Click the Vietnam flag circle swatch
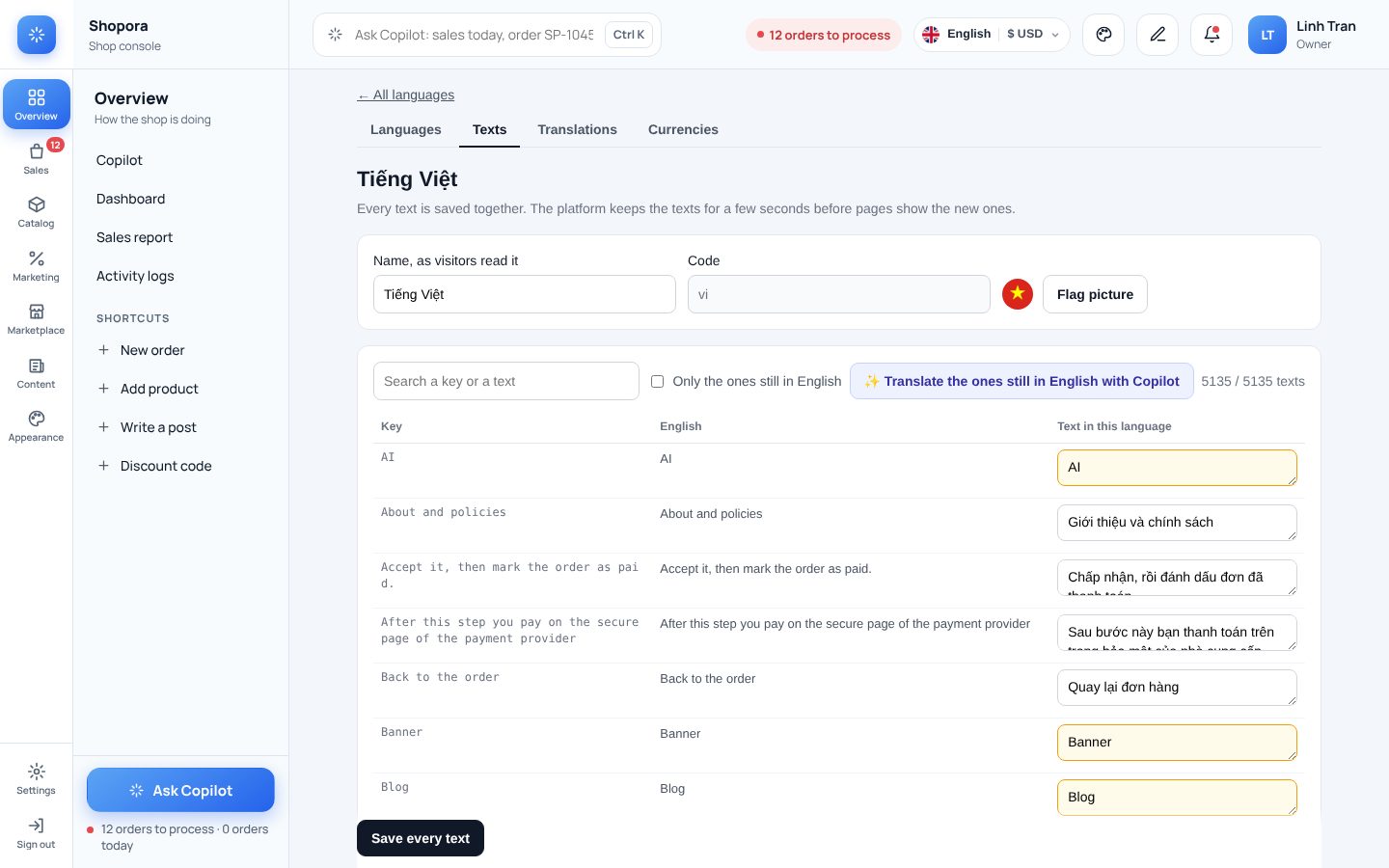The image size is (1389, 868). tap(1018, 294)
